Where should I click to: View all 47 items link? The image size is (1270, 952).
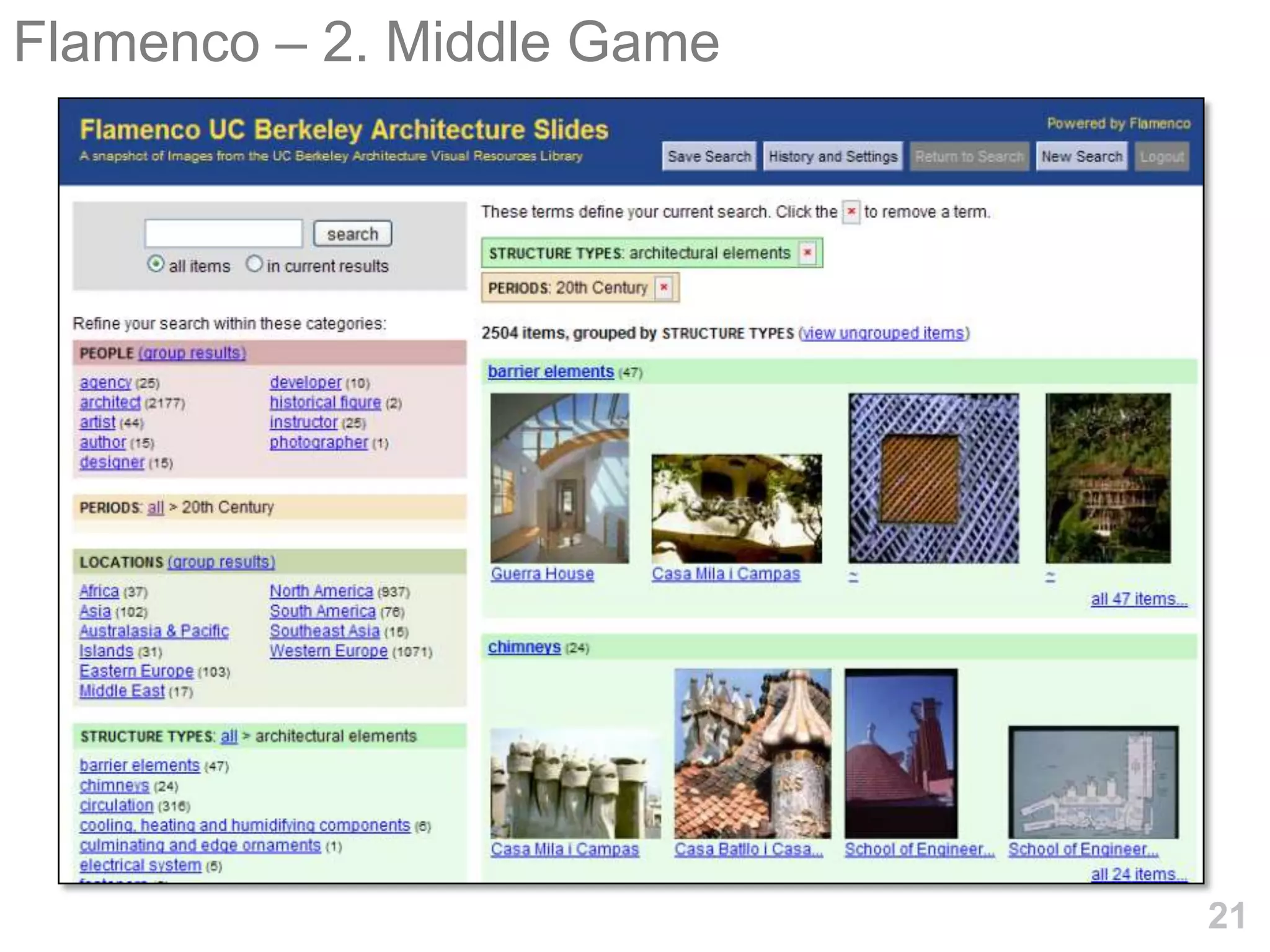[x=1139, y=599]
